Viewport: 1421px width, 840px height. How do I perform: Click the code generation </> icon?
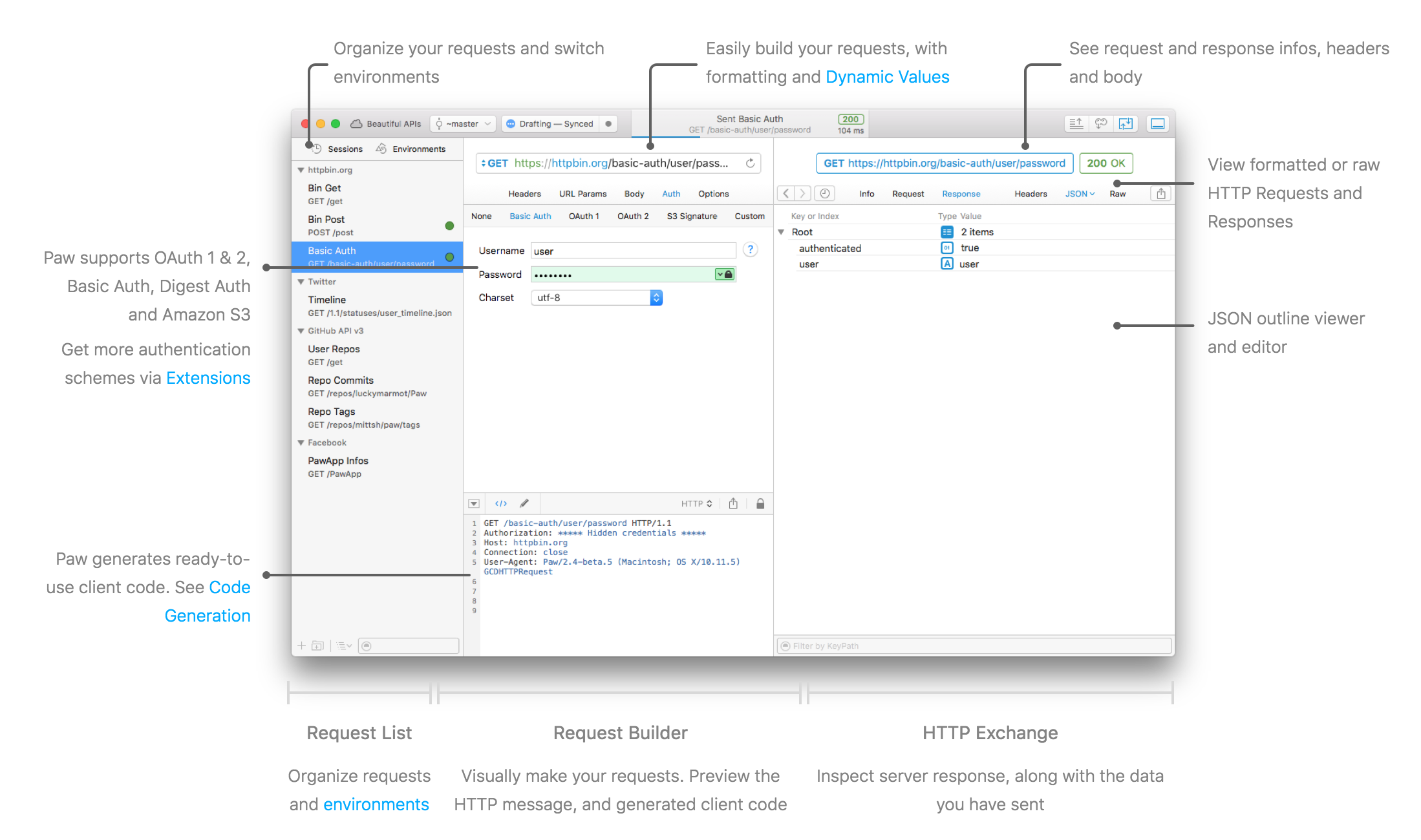501,503
